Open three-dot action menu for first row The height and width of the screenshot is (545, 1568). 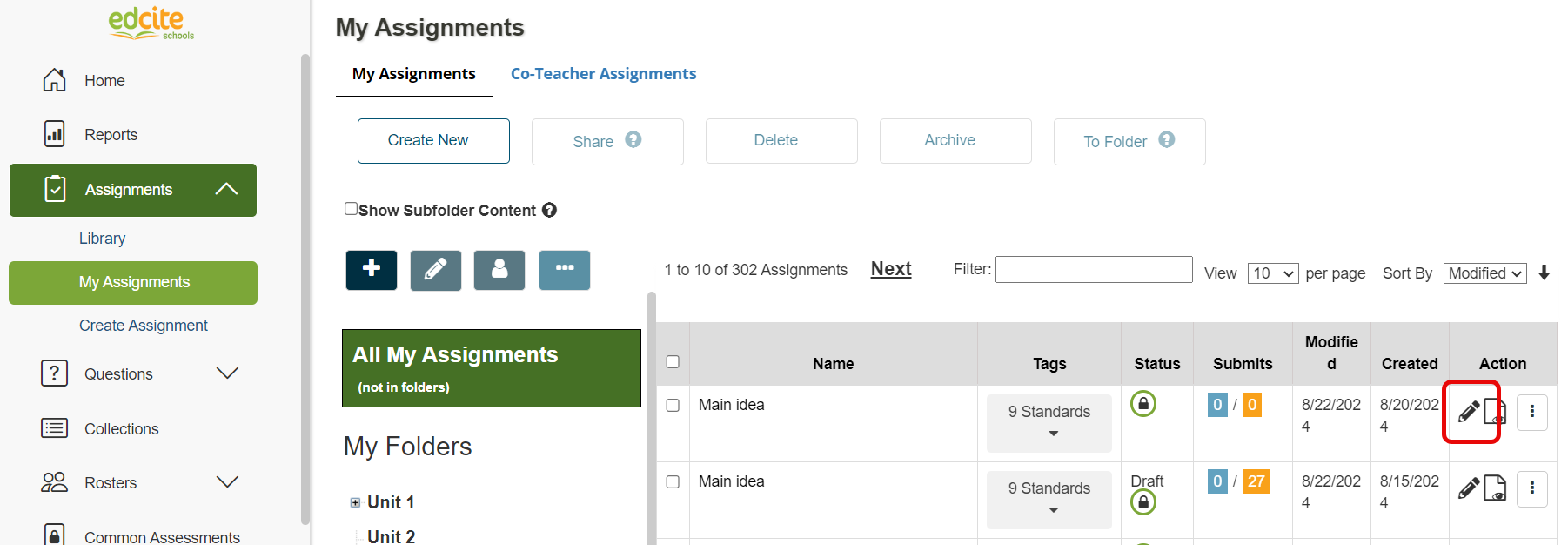click(x=1532, y=412)
